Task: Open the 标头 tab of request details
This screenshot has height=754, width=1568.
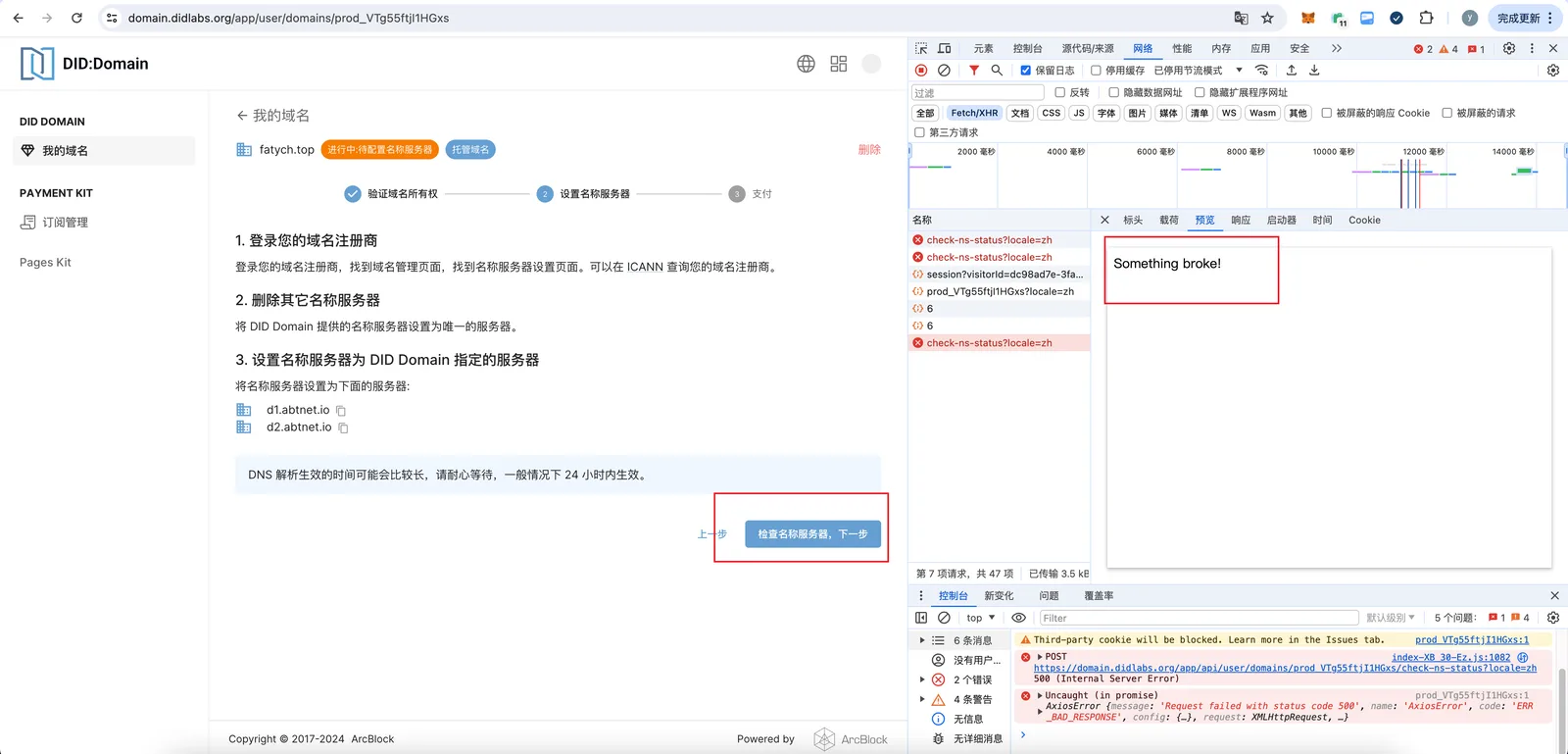Action: pos(1133,221)
